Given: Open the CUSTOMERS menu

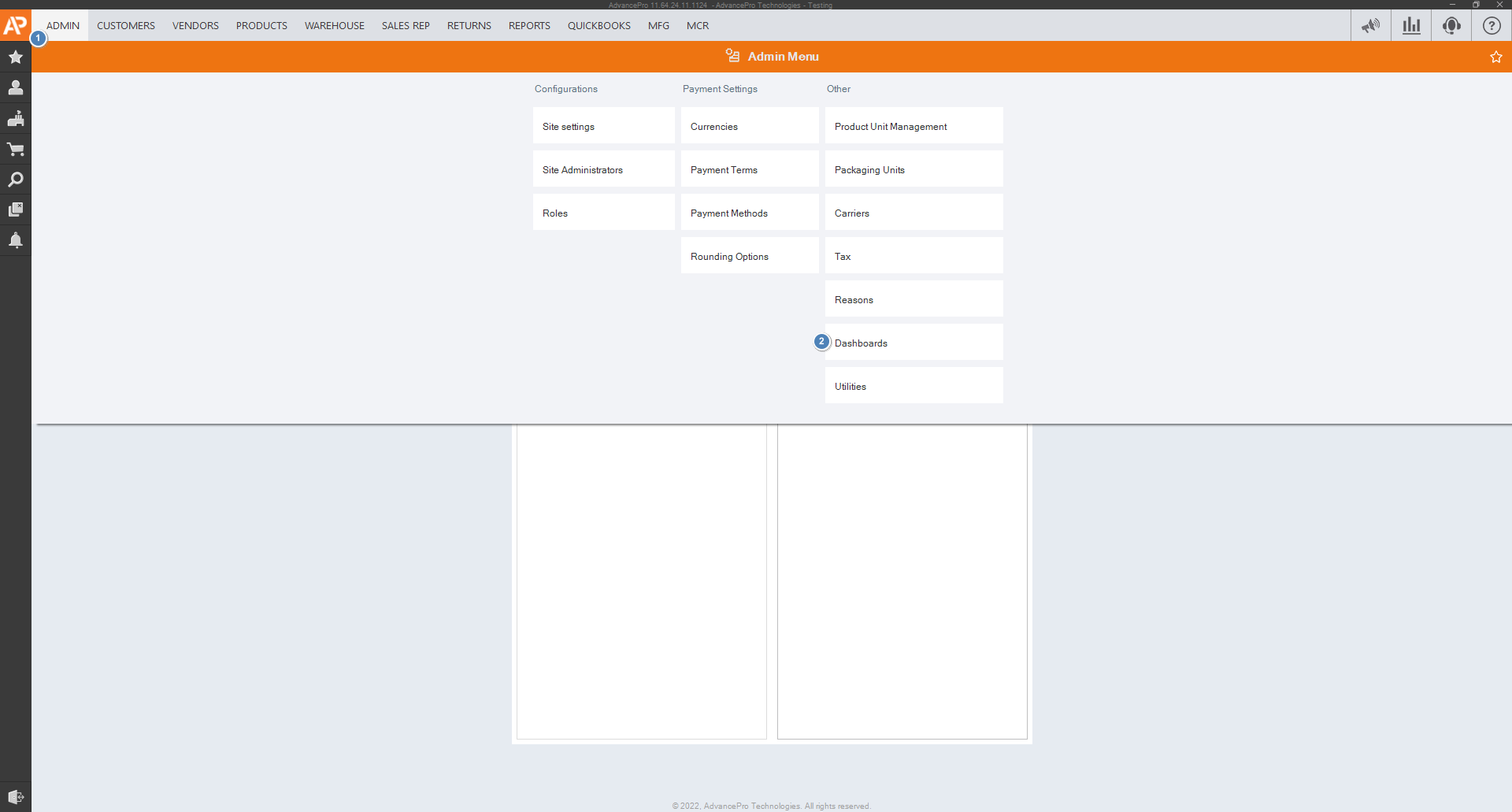Looking at the screenshot, I should tap(126, 25).
